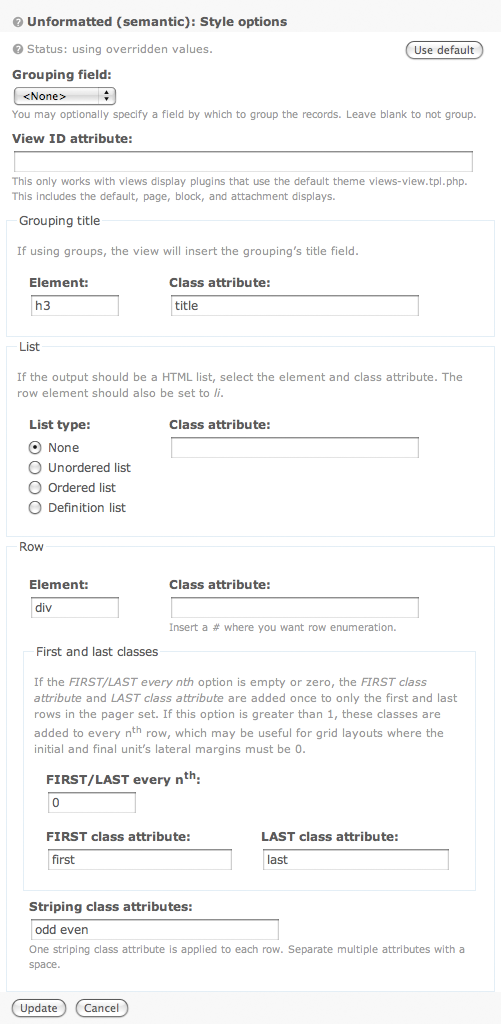Click Grouping title Element field with h3
Image resolution: width=501 pixels, height=1024 pixels.
click(x=75, y=306)
